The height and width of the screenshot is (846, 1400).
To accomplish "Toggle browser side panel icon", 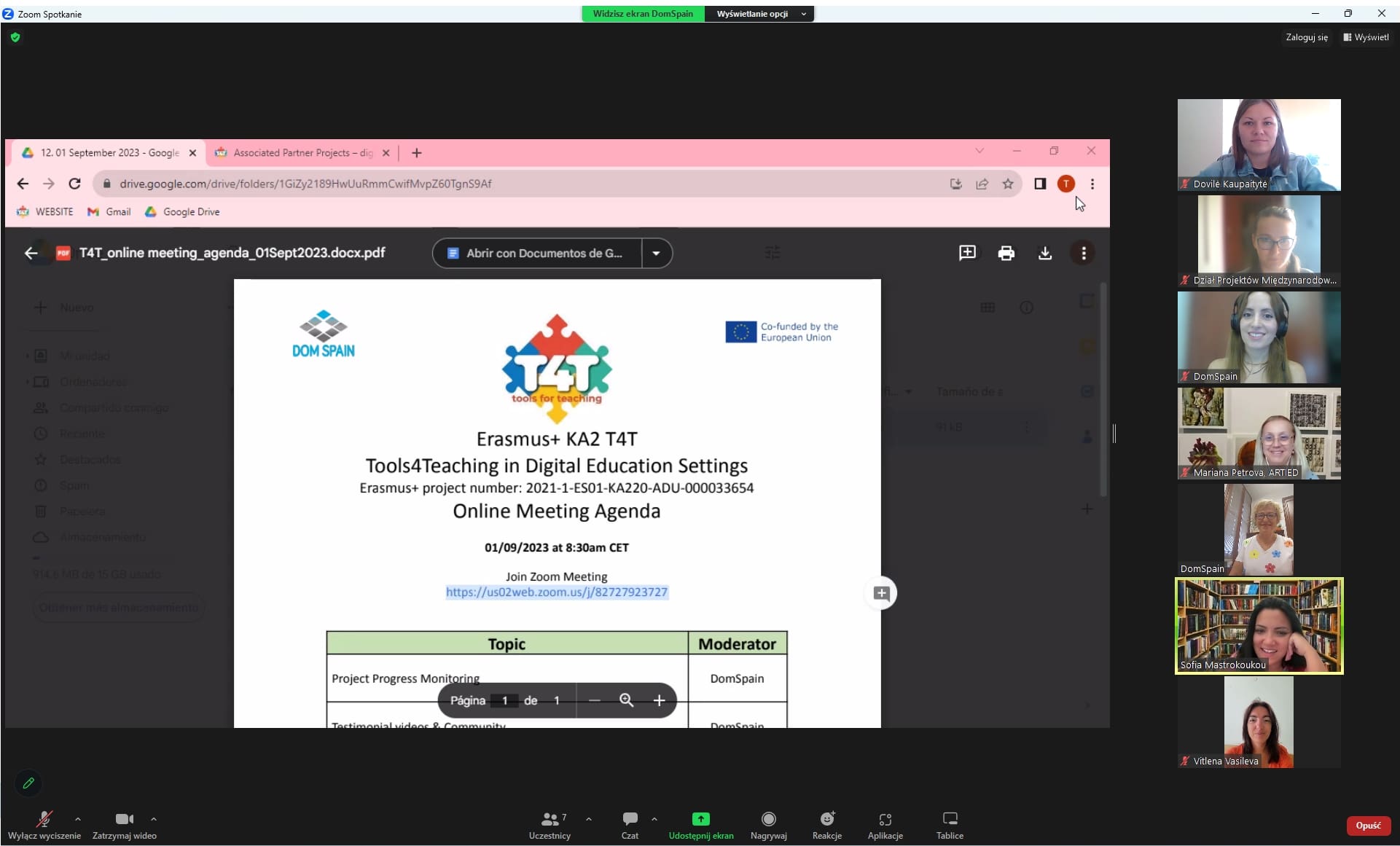I will [1040, 184].
